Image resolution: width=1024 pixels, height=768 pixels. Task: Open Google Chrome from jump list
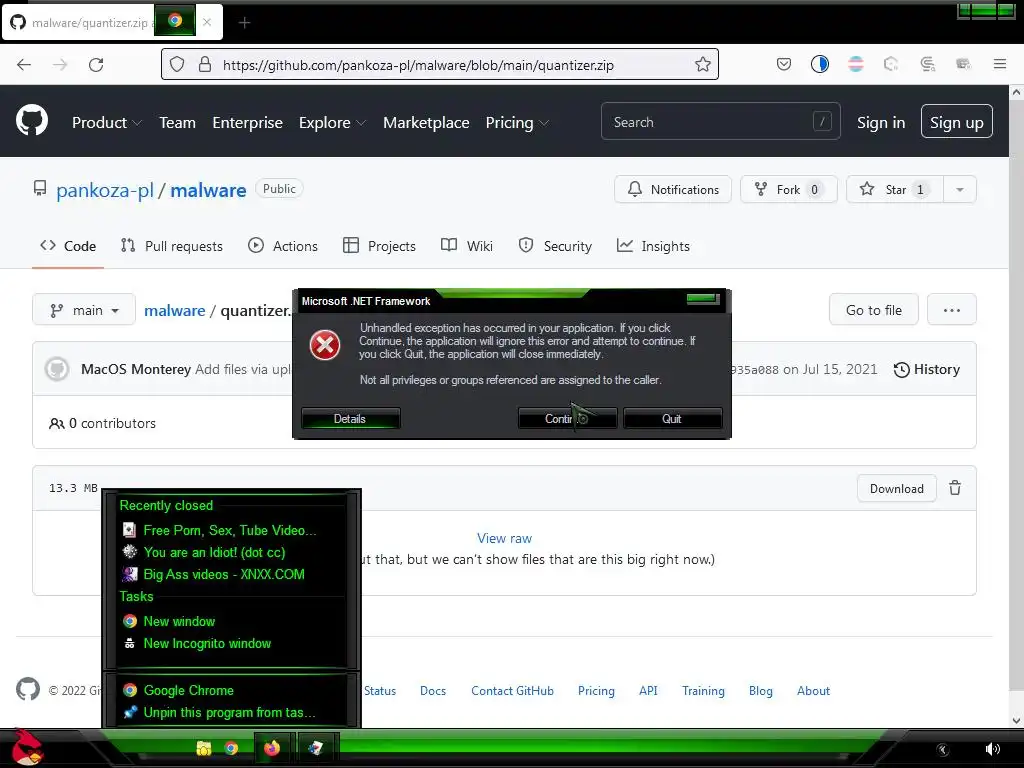188,690
